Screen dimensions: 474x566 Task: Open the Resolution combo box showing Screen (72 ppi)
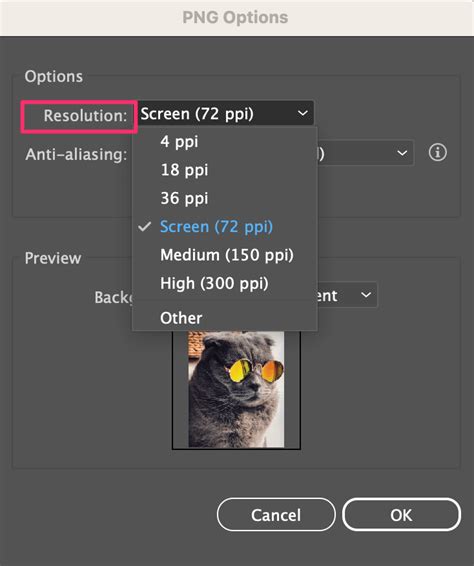[225, 114]
